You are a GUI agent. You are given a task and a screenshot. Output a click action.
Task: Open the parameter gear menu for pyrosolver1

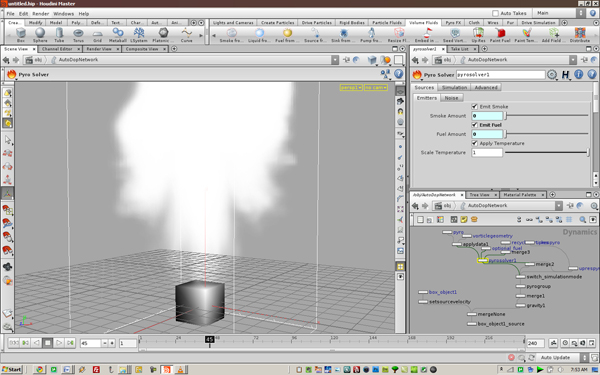pyautogui.click(x=551, y=75)
